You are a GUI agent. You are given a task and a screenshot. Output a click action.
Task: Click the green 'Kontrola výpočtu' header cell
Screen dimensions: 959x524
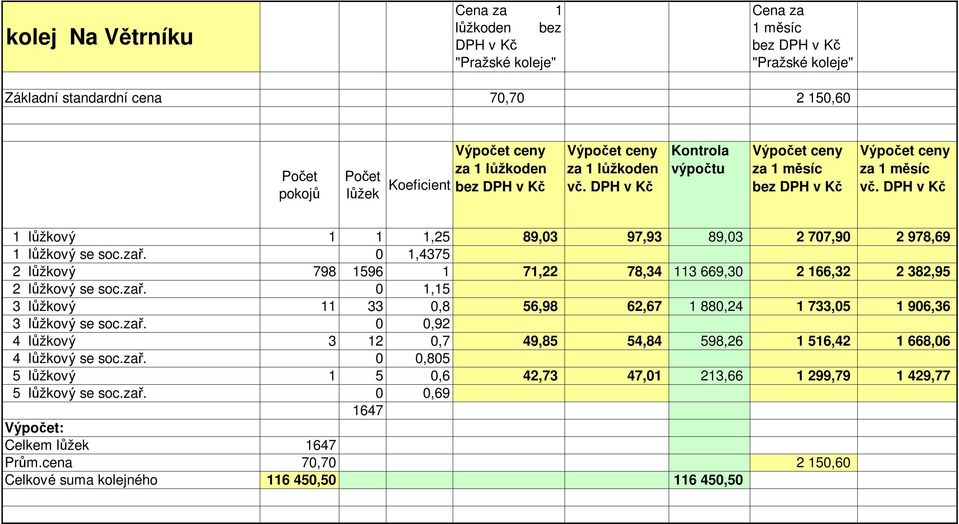(x=709, y=185)
